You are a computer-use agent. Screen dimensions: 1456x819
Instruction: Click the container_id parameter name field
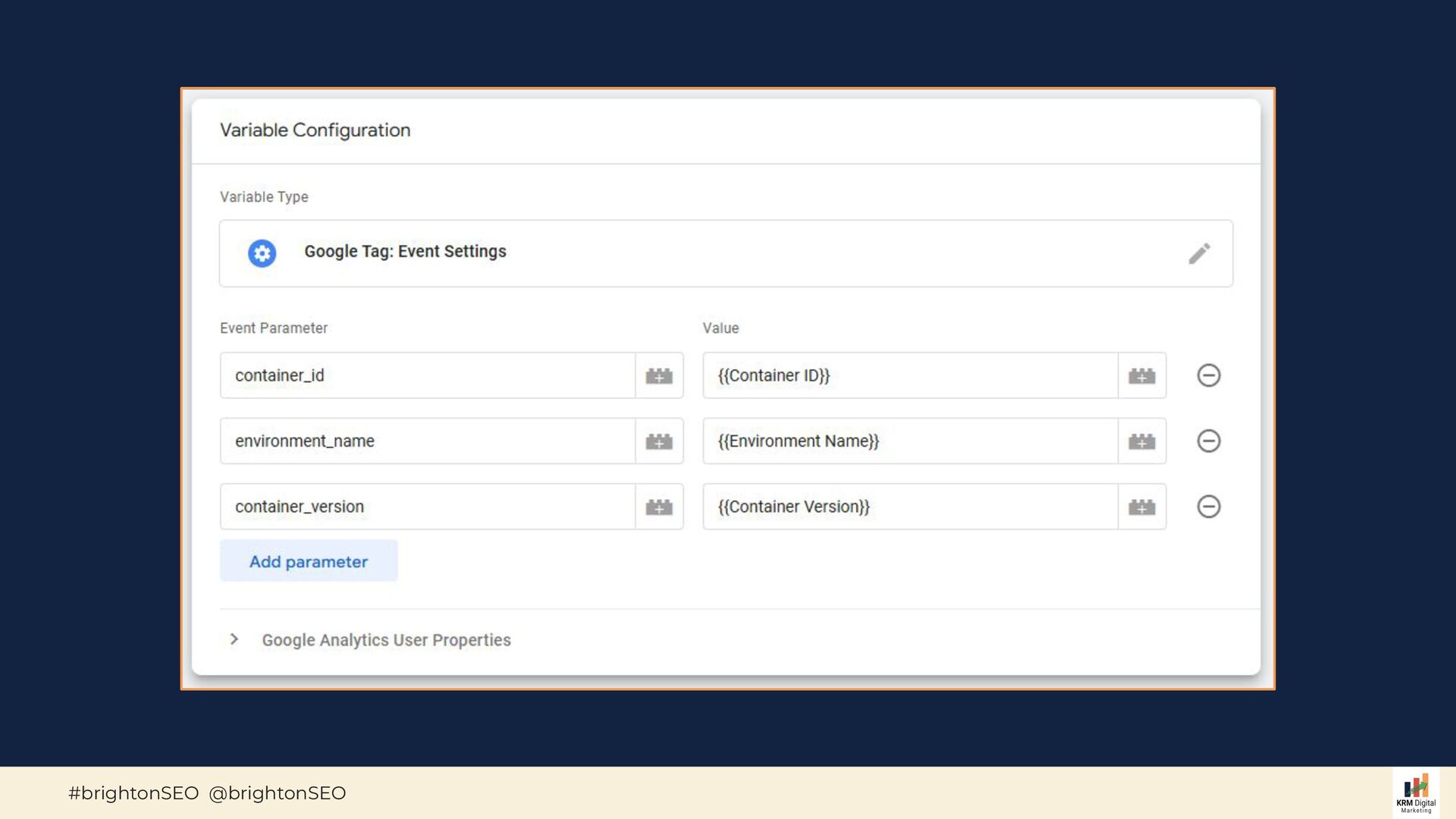point(427,375)
